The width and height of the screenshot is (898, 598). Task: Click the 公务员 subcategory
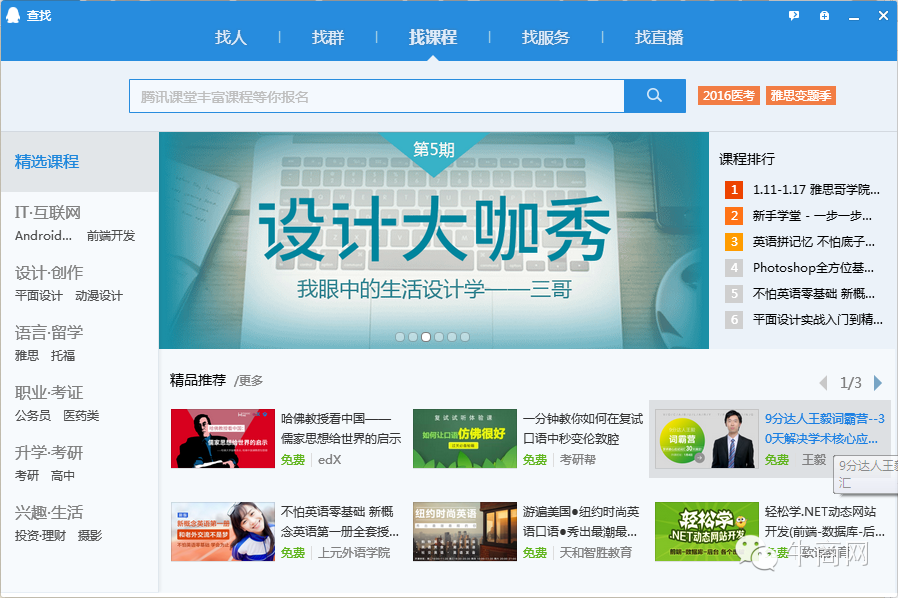coord(33,416)
